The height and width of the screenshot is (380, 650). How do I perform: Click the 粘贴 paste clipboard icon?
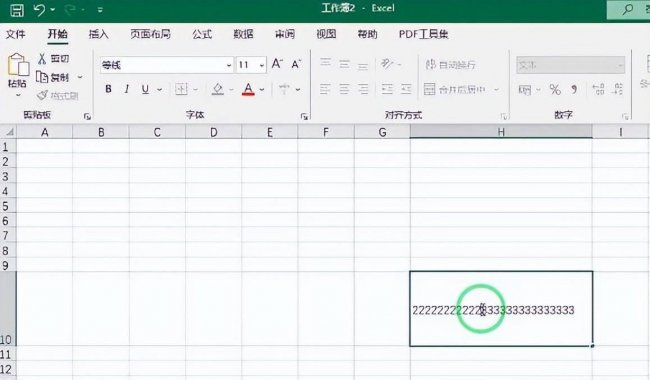18,64
